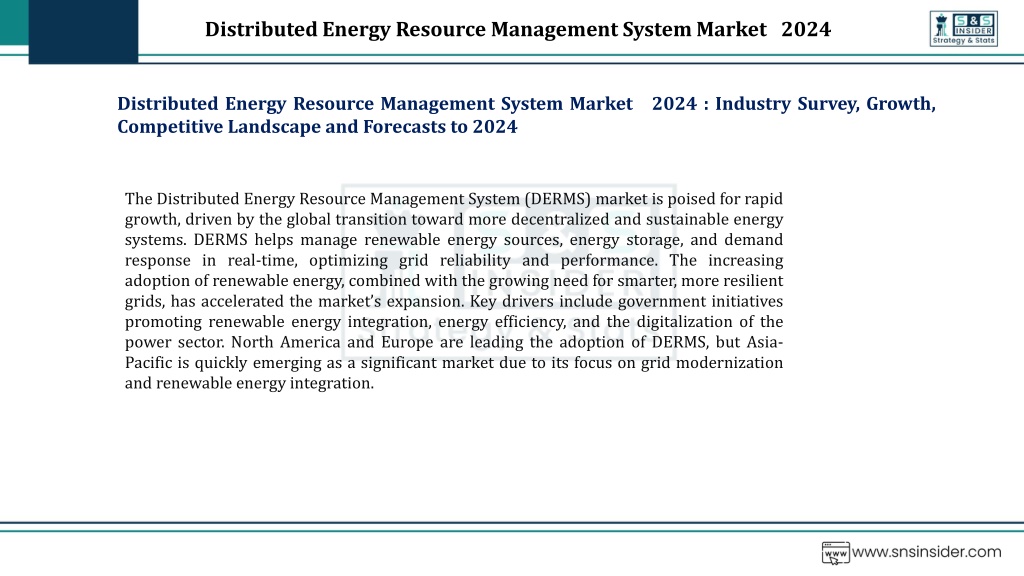Click the line starting 'promoting renewable energy integration'
1024x576 pixels.
pyautogui.click(x=454, y=321)
